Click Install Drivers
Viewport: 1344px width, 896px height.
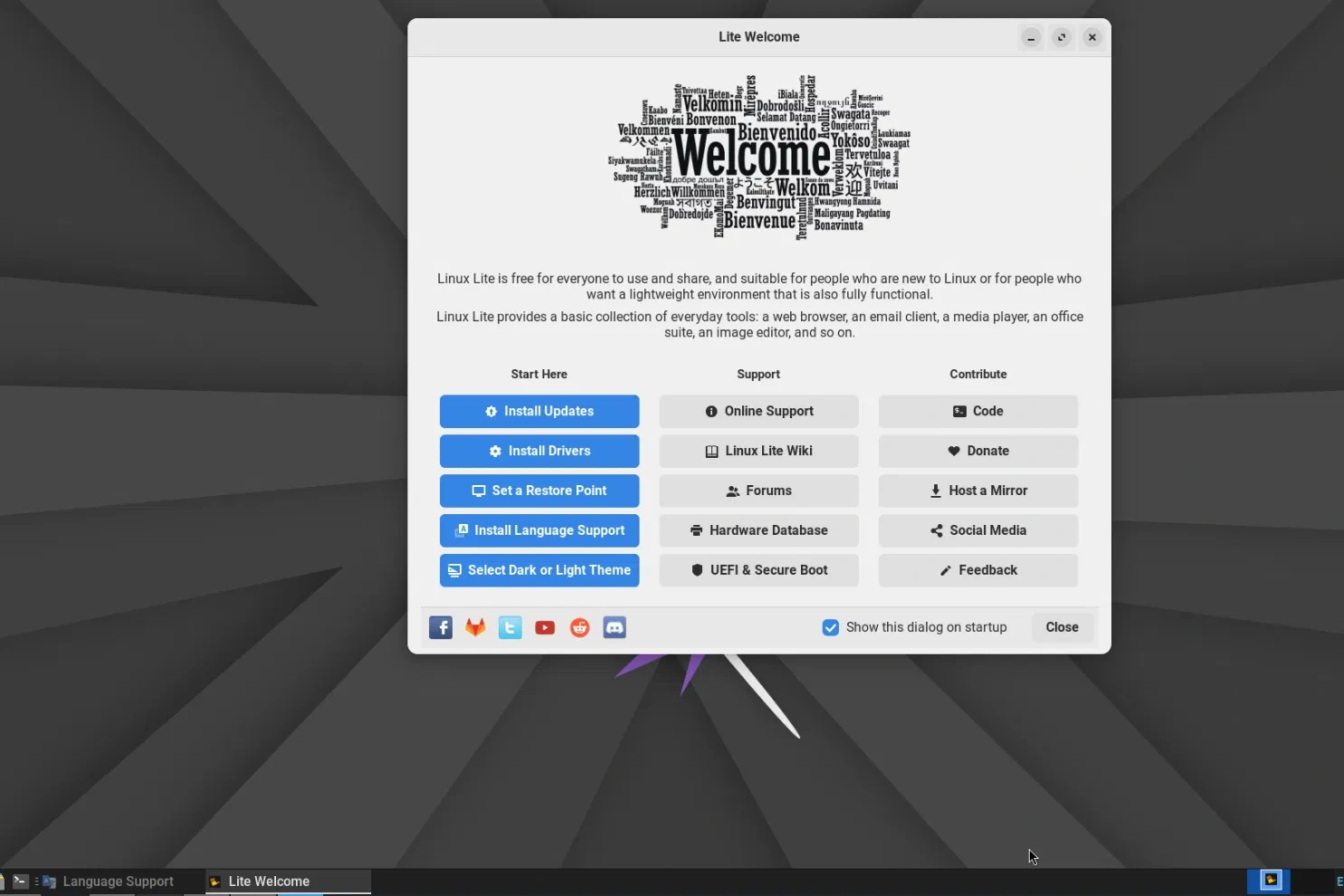(539, 451)
